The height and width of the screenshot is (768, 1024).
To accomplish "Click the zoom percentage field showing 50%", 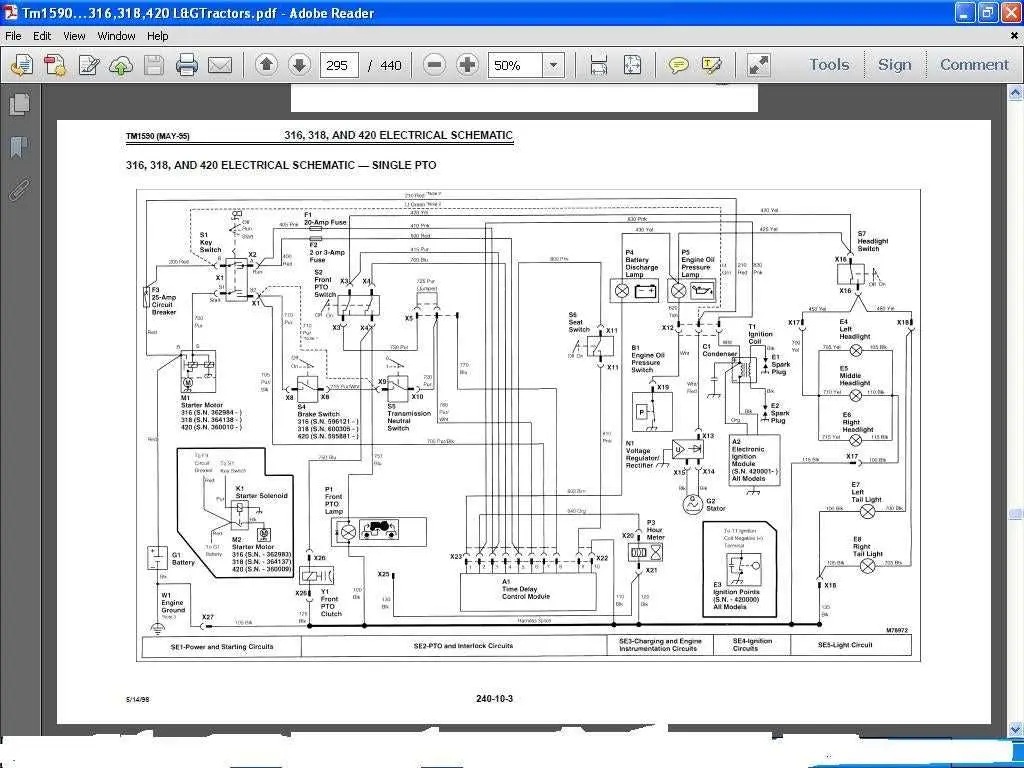I will pos(515,65).
